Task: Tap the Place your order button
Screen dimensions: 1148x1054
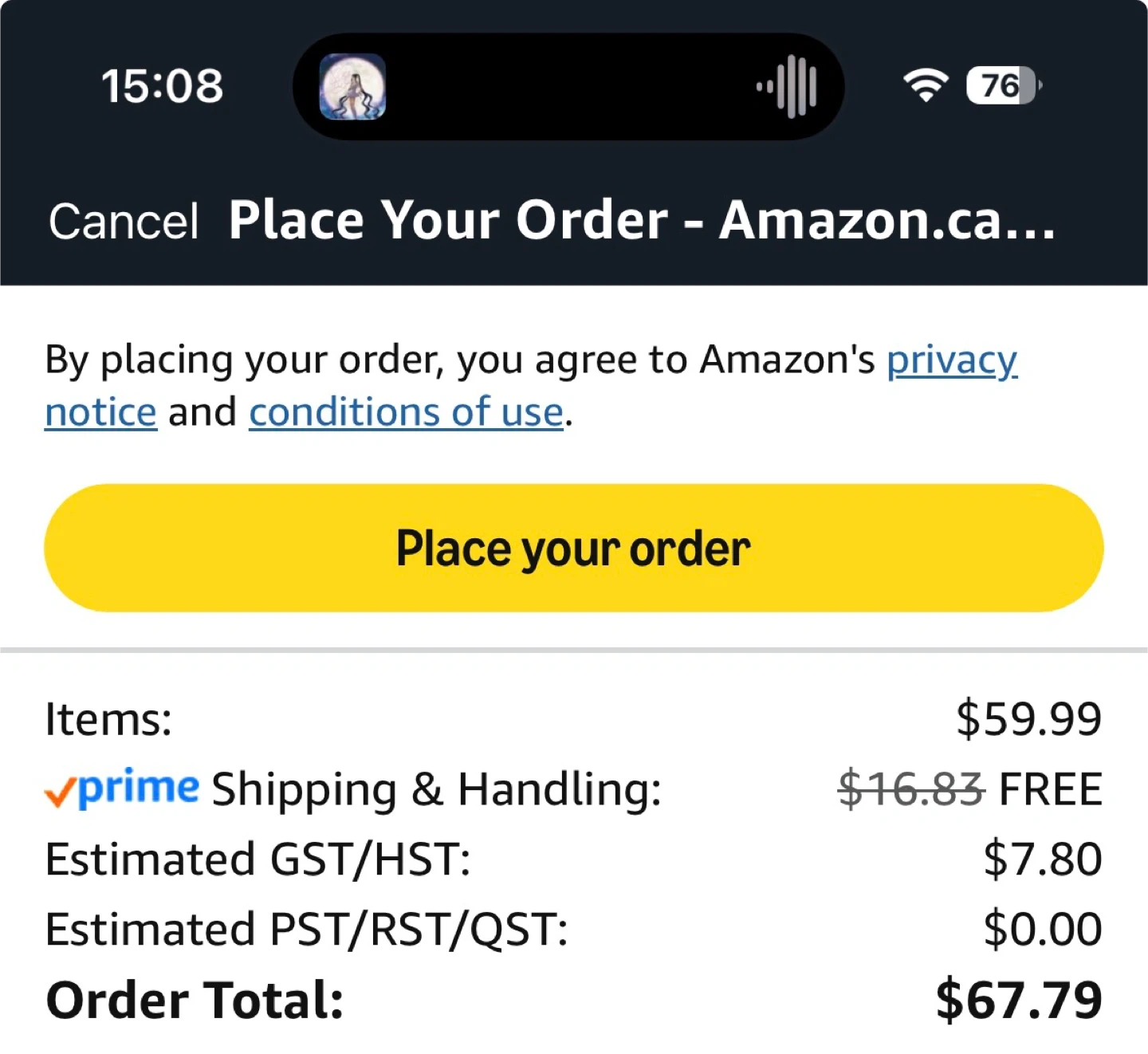Action: point(573,549)
